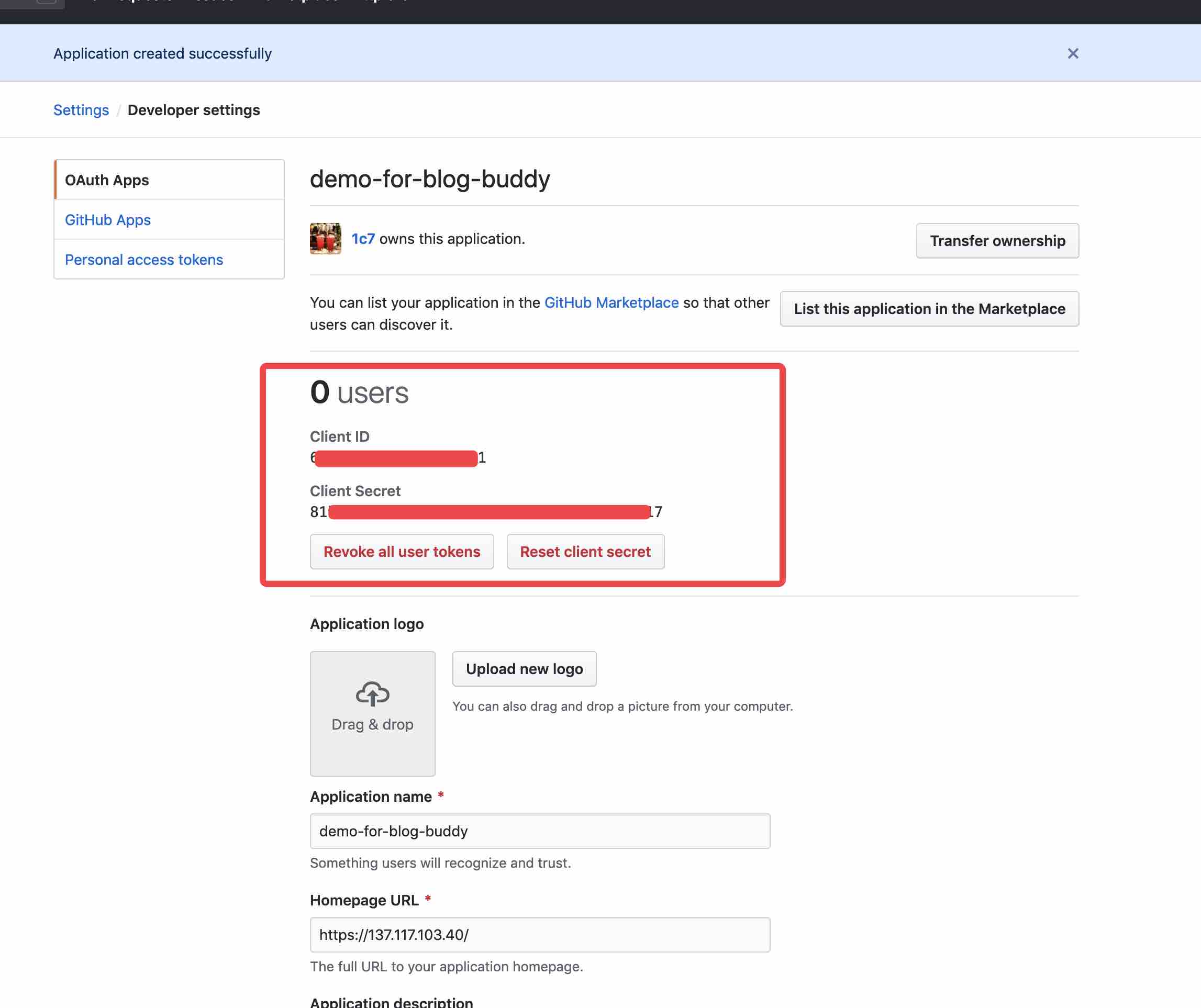Open Personal access tokens section
Image resolution: width=1201 pixels, height=1008 pixels.
tap(143, 260)
